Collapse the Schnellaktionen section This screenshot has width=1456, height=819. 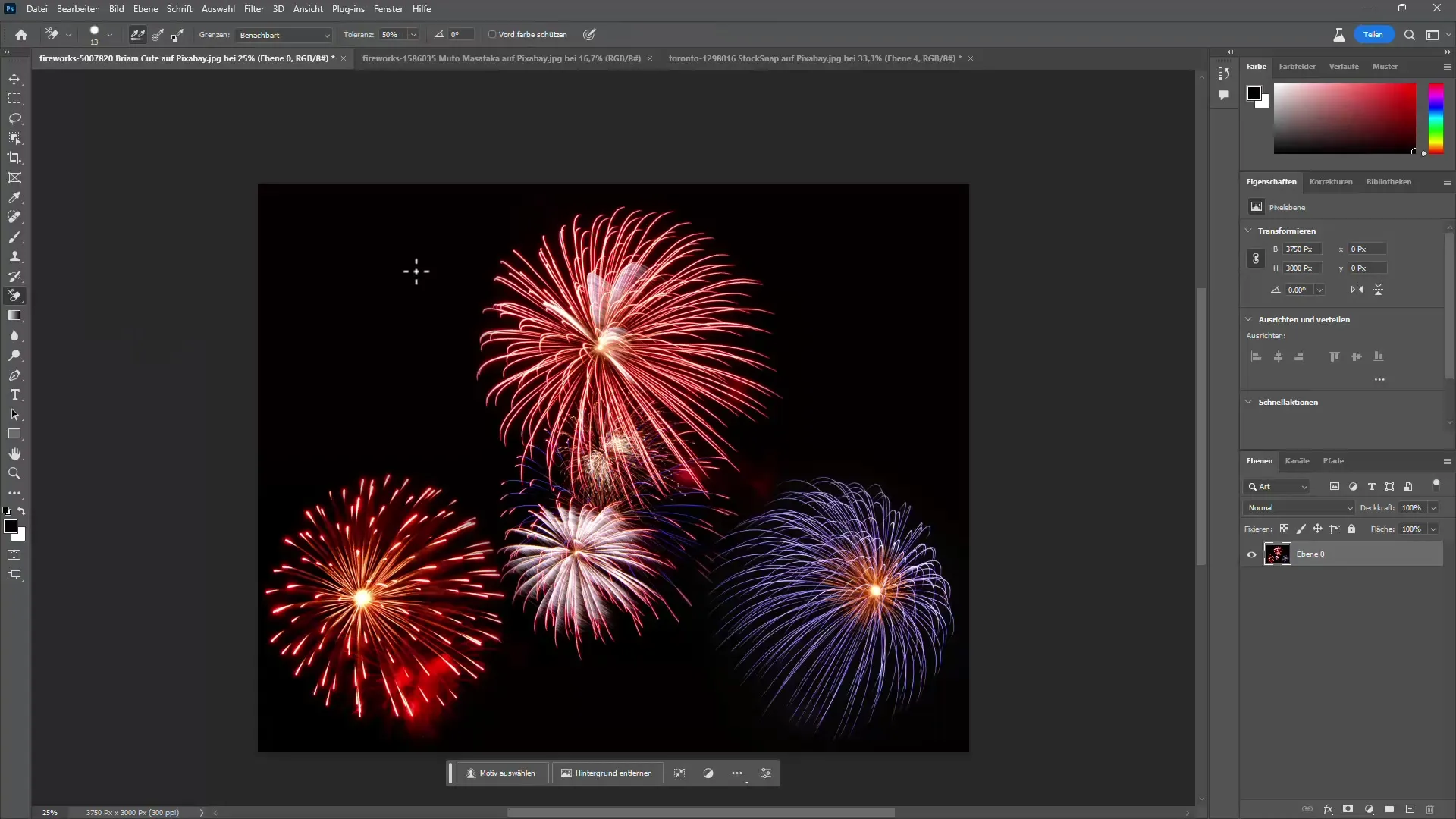point(1248,402)
